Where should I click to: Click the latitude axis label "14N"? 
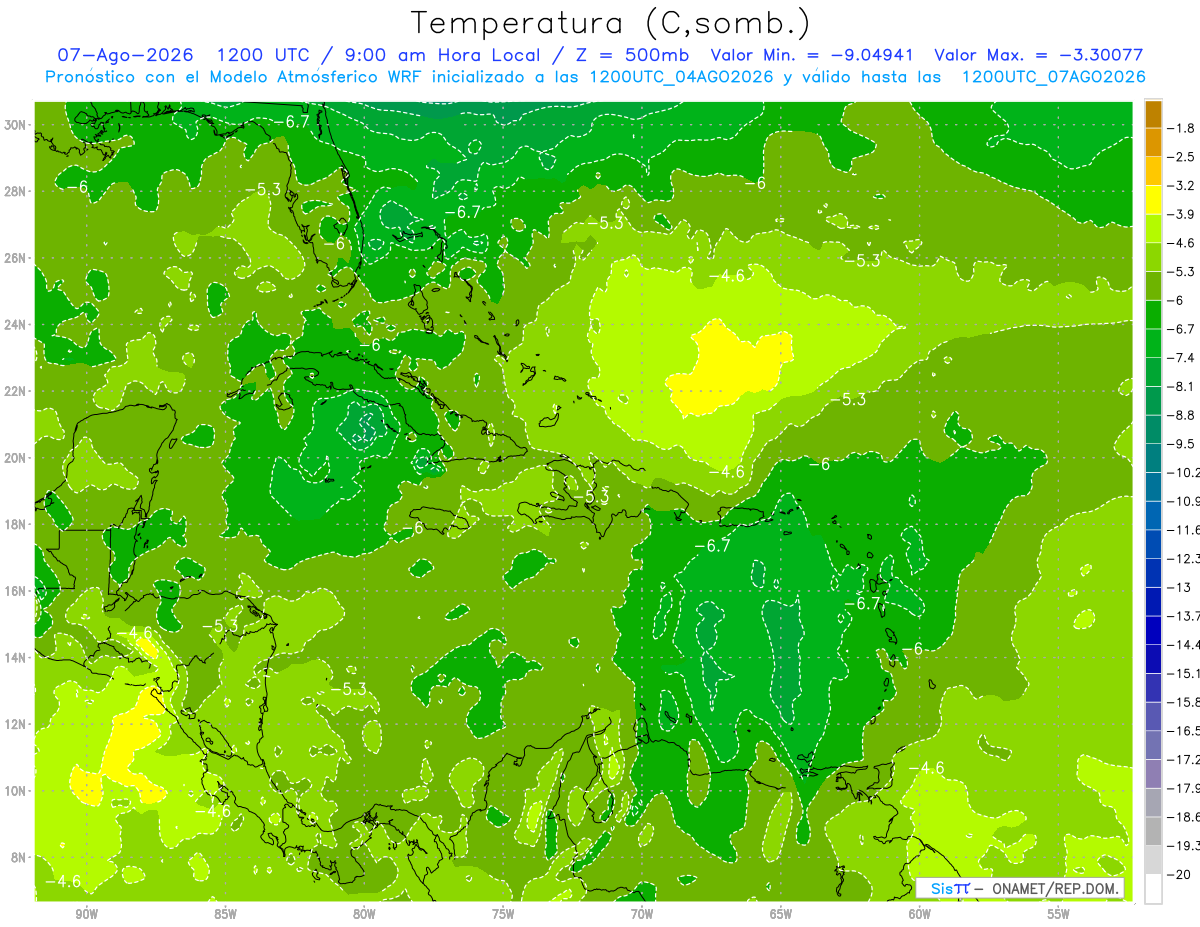16,657
